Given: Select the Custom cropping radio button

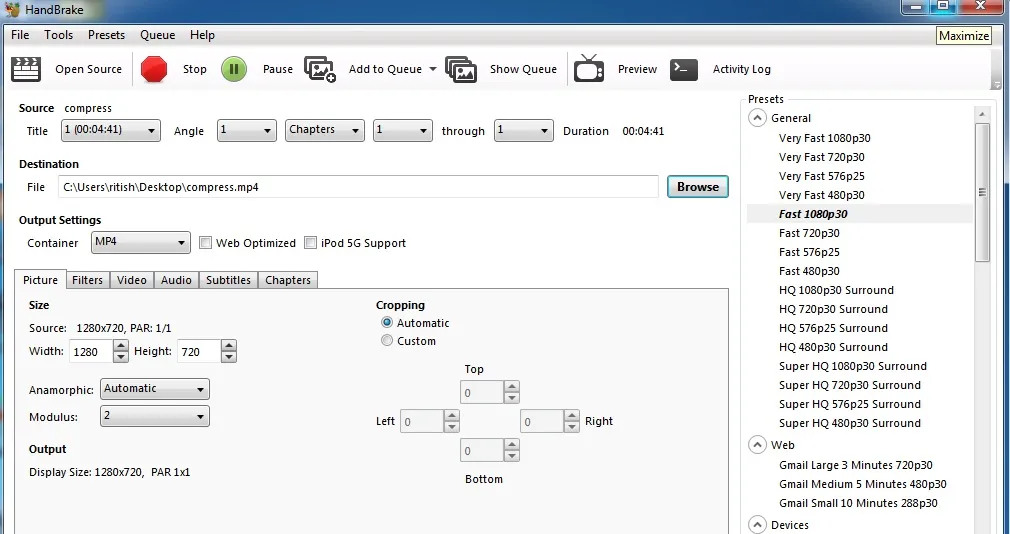Looking at the screenshot, I should click(x=386, y=340).
